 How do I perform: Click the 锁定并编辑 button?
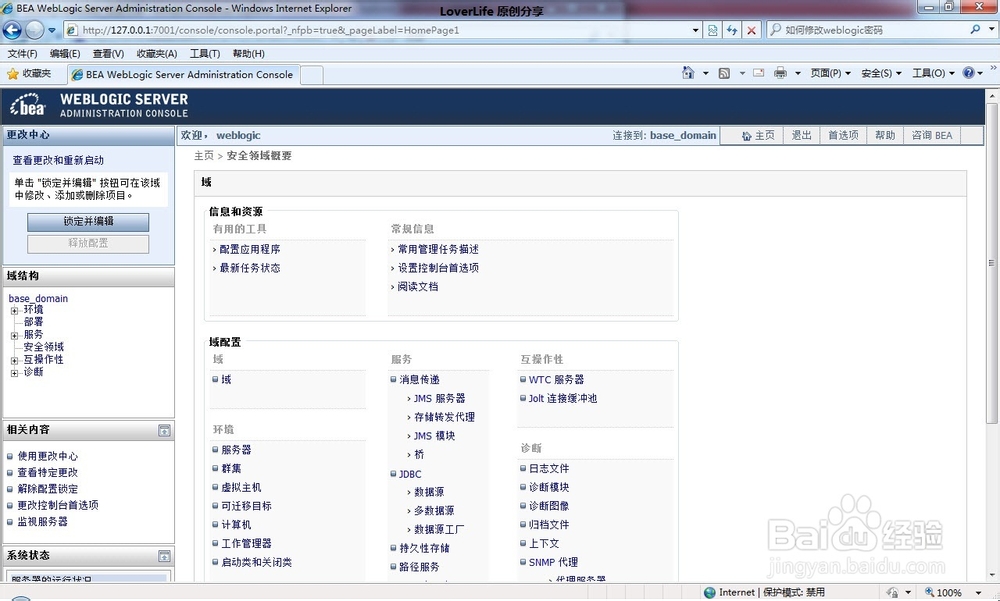87,222
